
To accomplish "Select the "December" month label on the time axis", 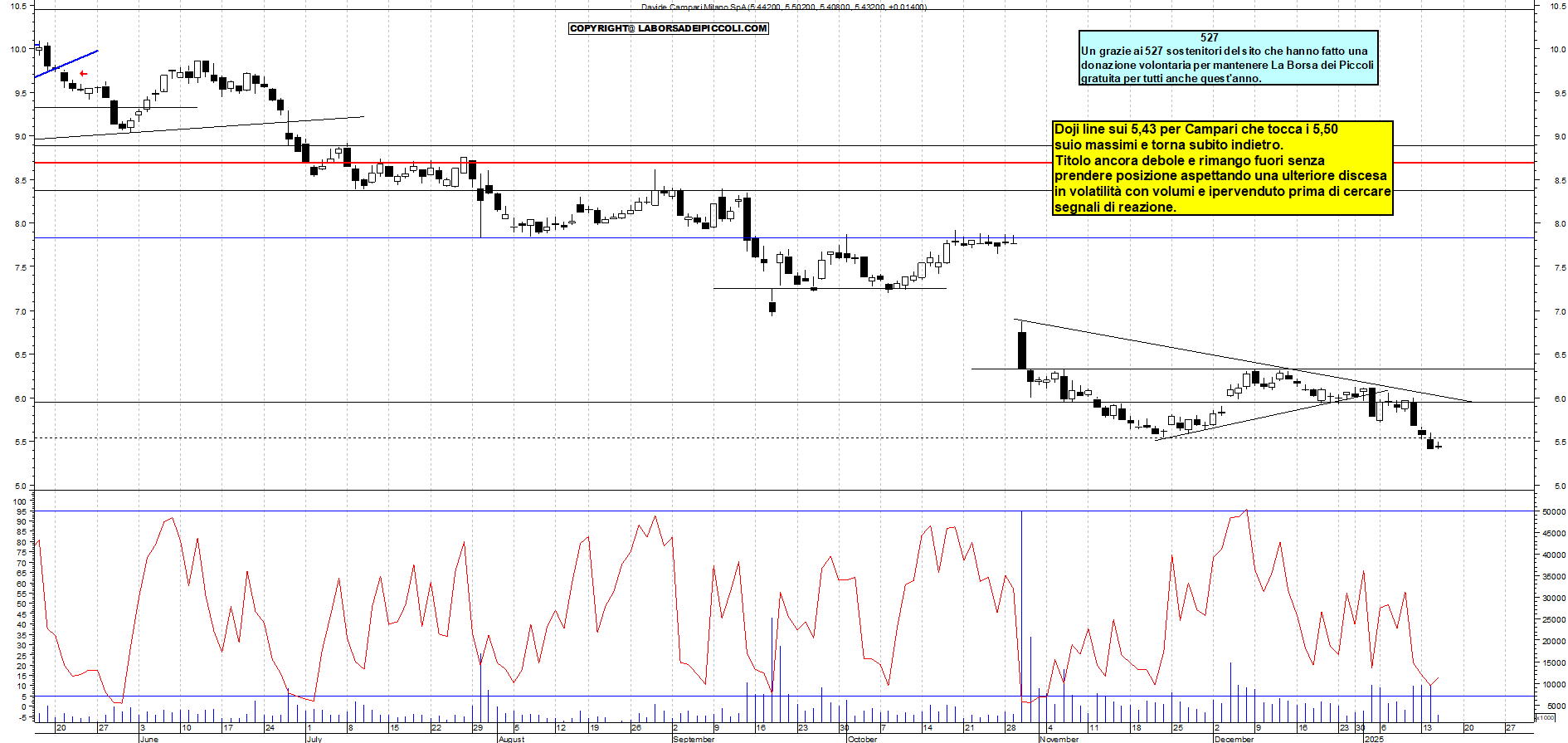I will tap(1234, 739).
